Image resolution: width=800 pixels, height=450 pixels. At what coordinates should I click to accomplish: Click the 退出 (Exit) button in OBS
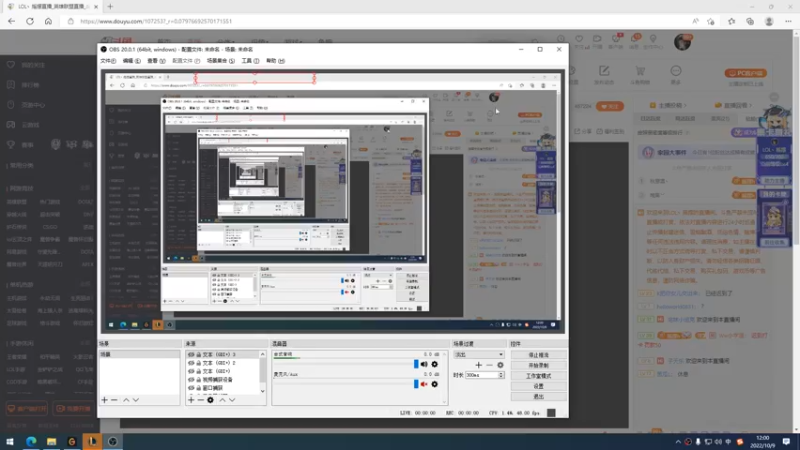tap(538, 396)
